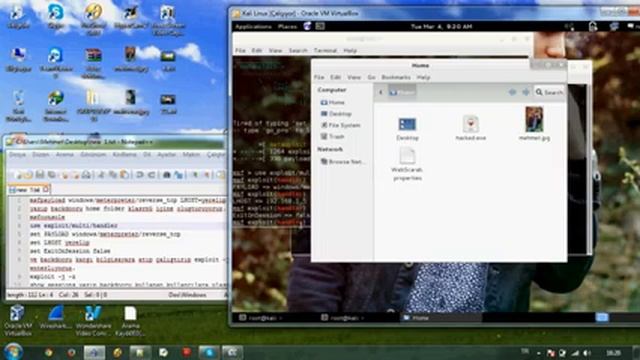Click the Print icon in Notepad++ toolbar
The image size is (640, 360).
86,175
